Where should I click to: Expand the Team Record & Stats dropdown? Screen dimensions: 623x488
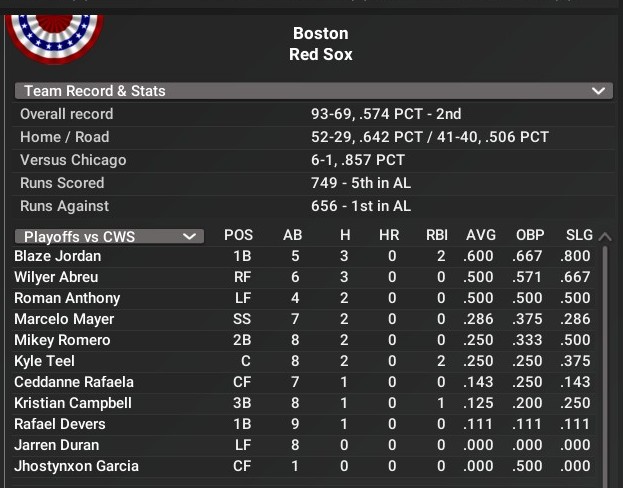[599, 91]
